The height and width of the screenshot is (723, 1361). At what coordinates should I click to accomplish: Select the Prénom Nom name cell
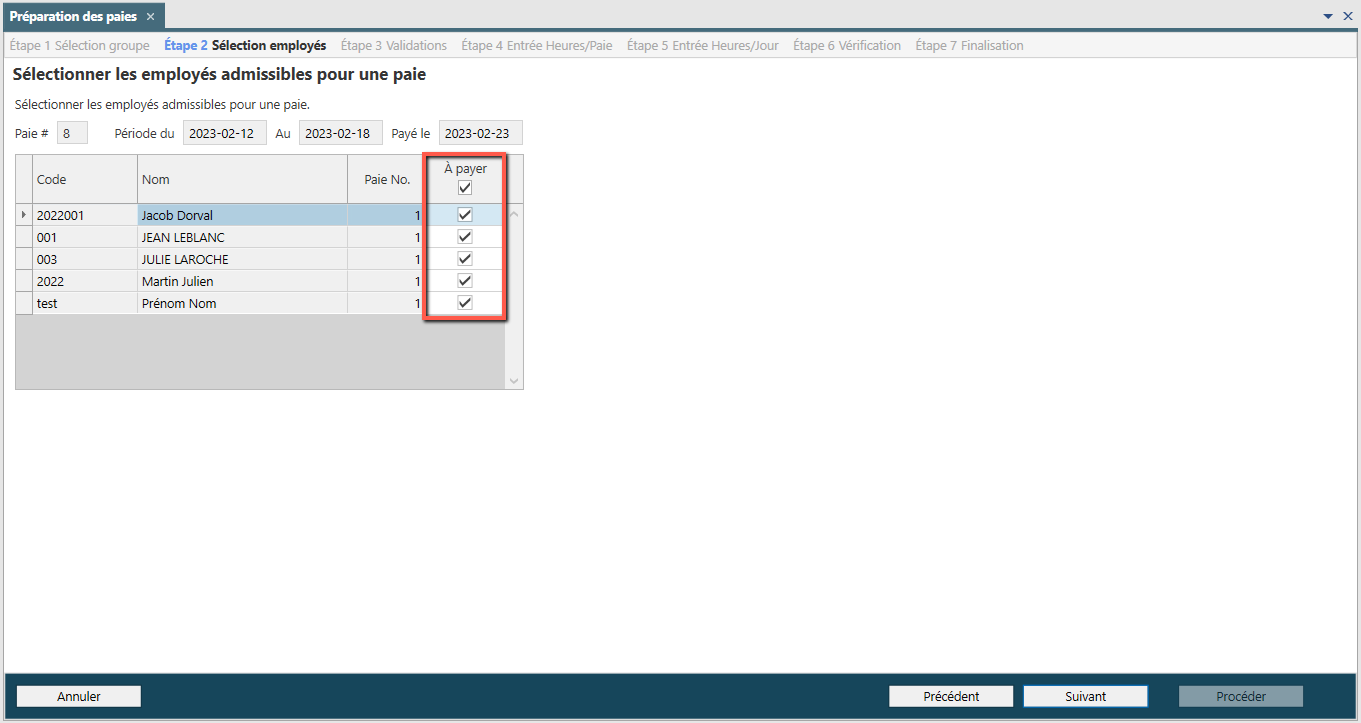pyautogui.click(x=242, y=303)
